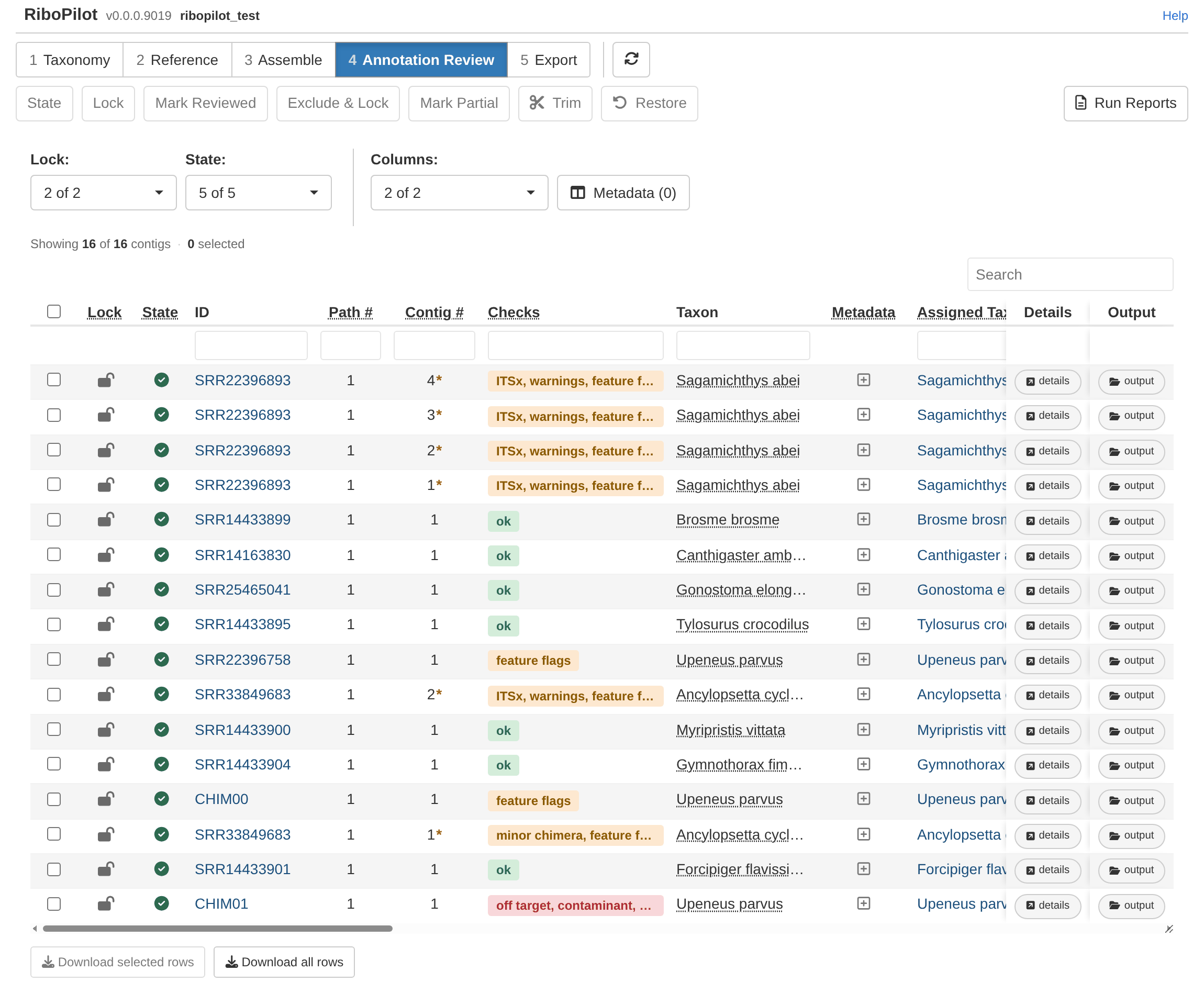Switch to the Assemble step tab
This screenshot has width=1204, height=1005.
[283, 60]
